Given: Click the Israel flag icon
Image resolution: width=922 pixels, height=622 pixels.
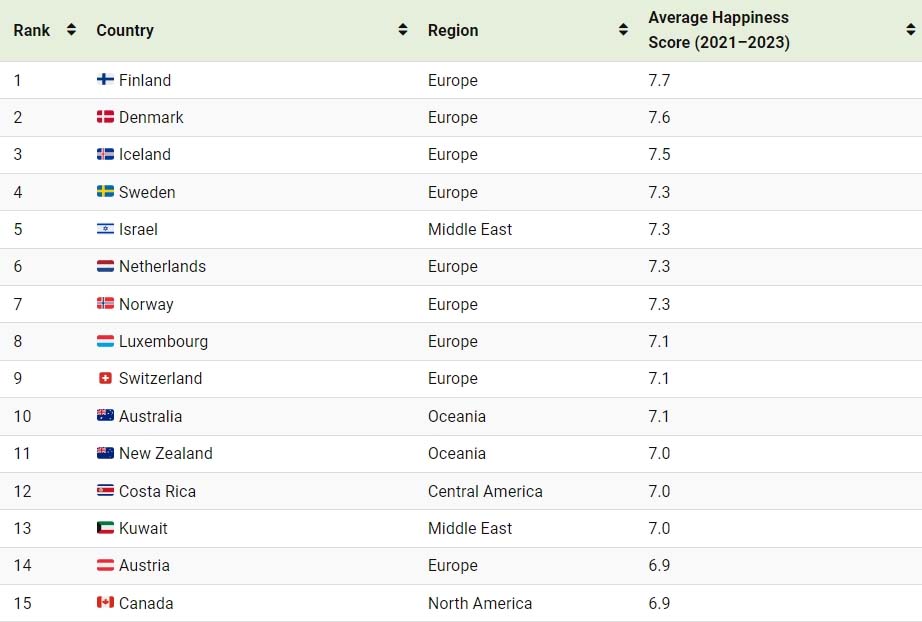Looking at the screenshot, I should click(x=105, y=229).
